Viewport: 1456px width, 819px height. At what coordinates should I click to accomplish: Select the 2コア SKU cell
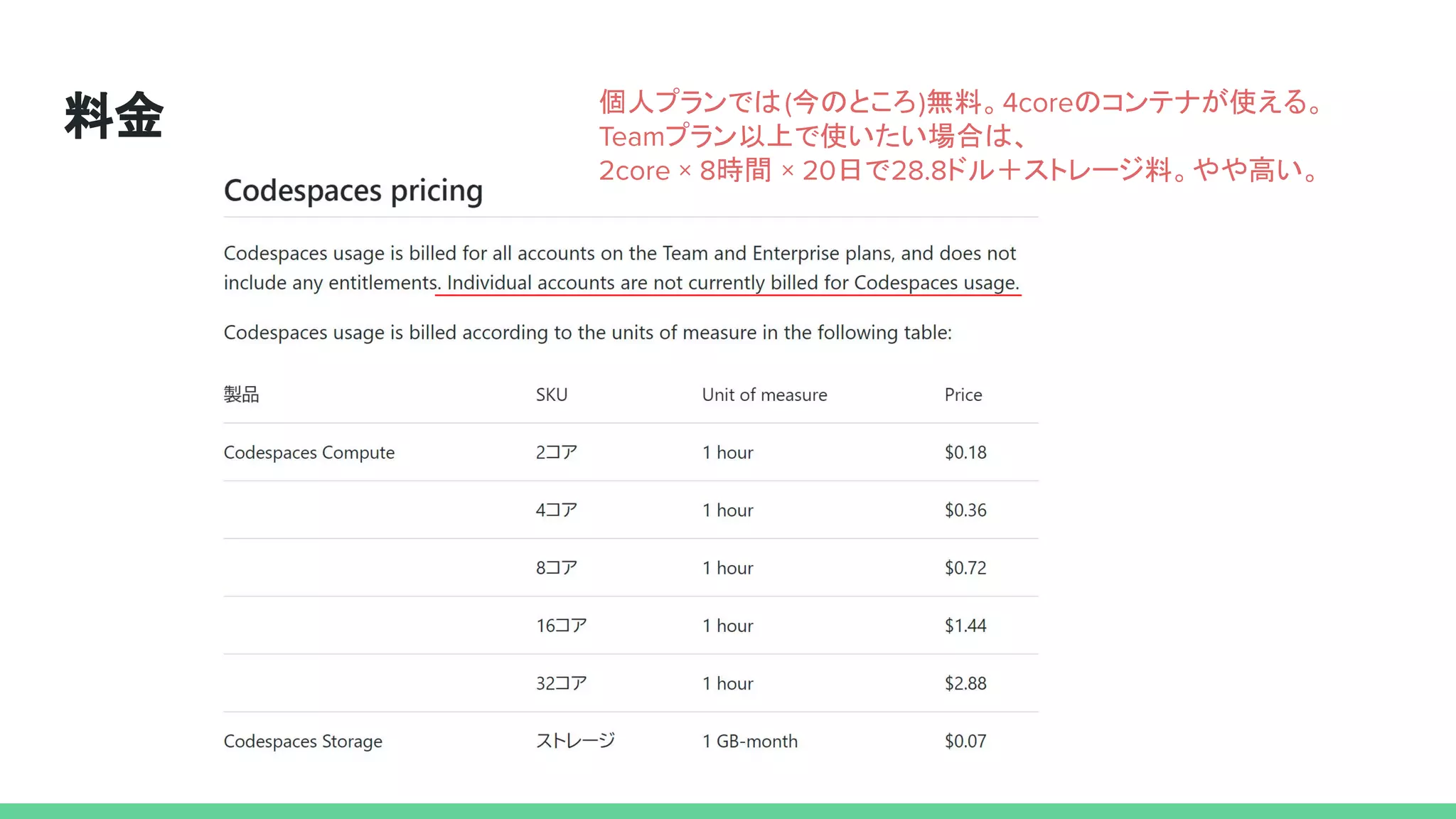pos(557,452)
